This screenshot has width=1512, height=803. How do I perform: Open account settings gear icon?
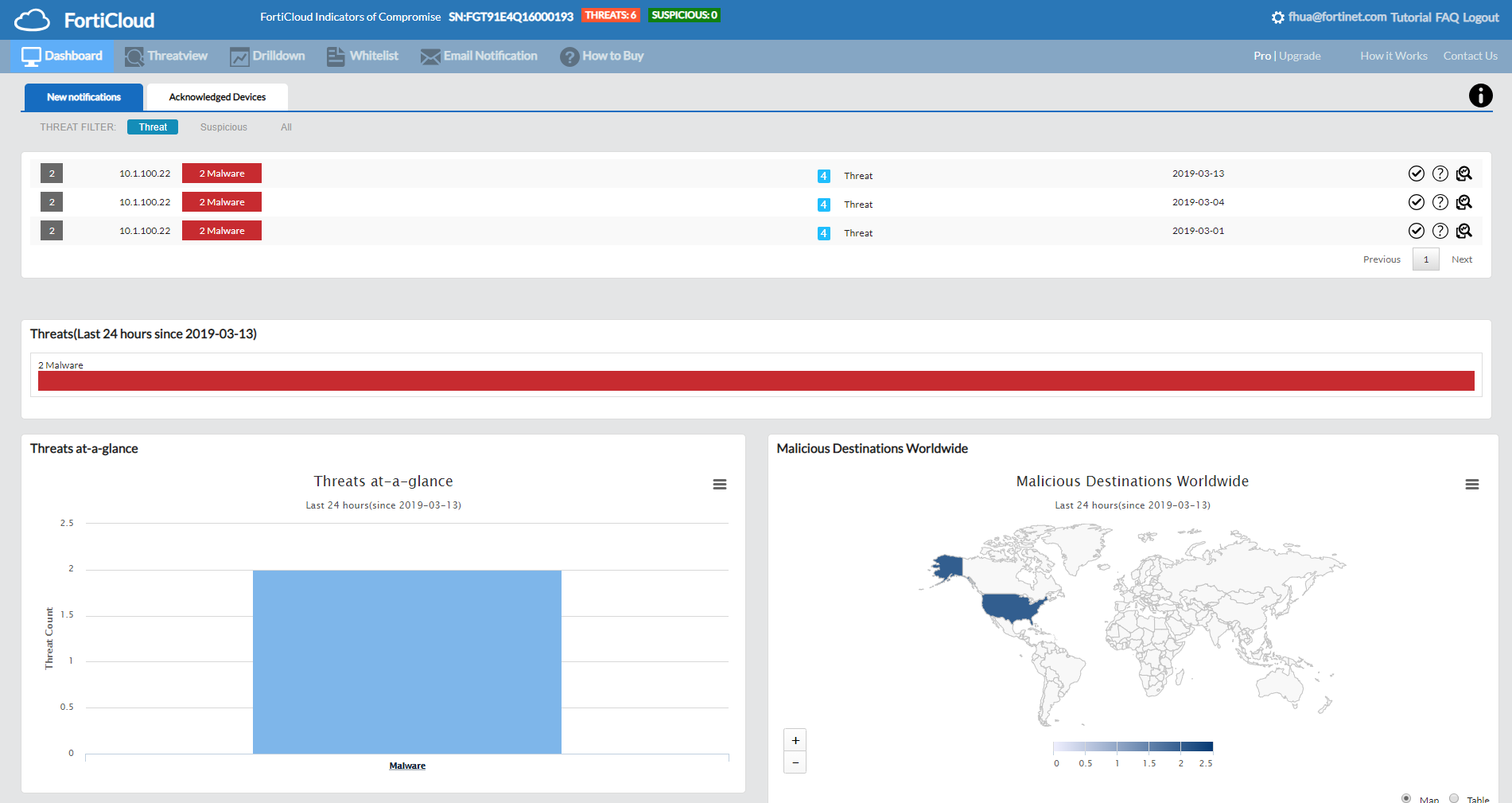(1277, 18)
